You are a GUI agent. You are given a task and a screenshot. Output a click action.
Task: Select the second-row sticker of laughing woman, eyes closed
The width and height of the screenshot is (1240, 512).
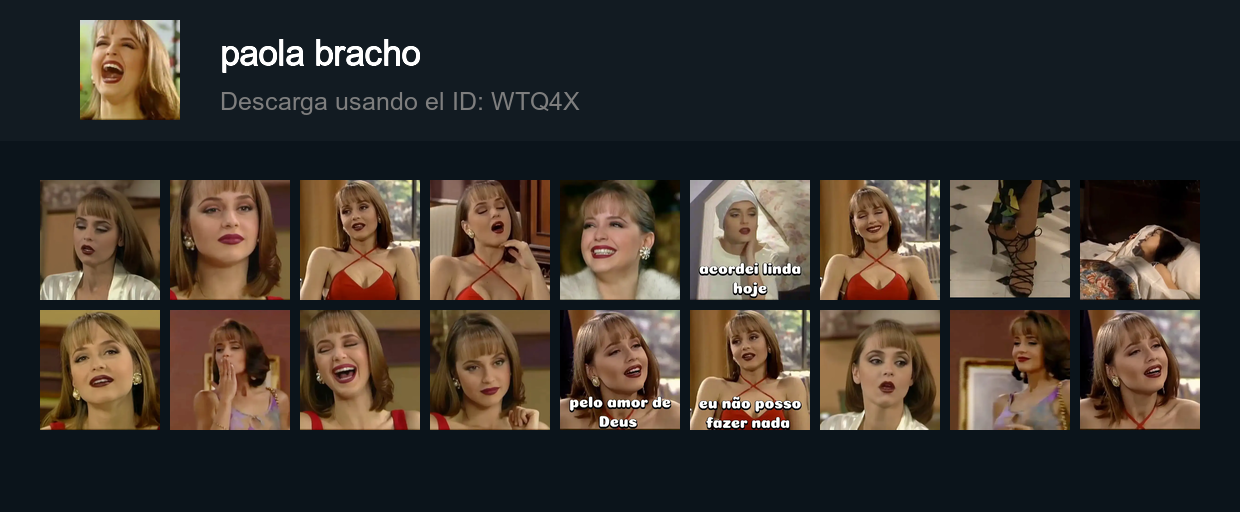(360, 370)
